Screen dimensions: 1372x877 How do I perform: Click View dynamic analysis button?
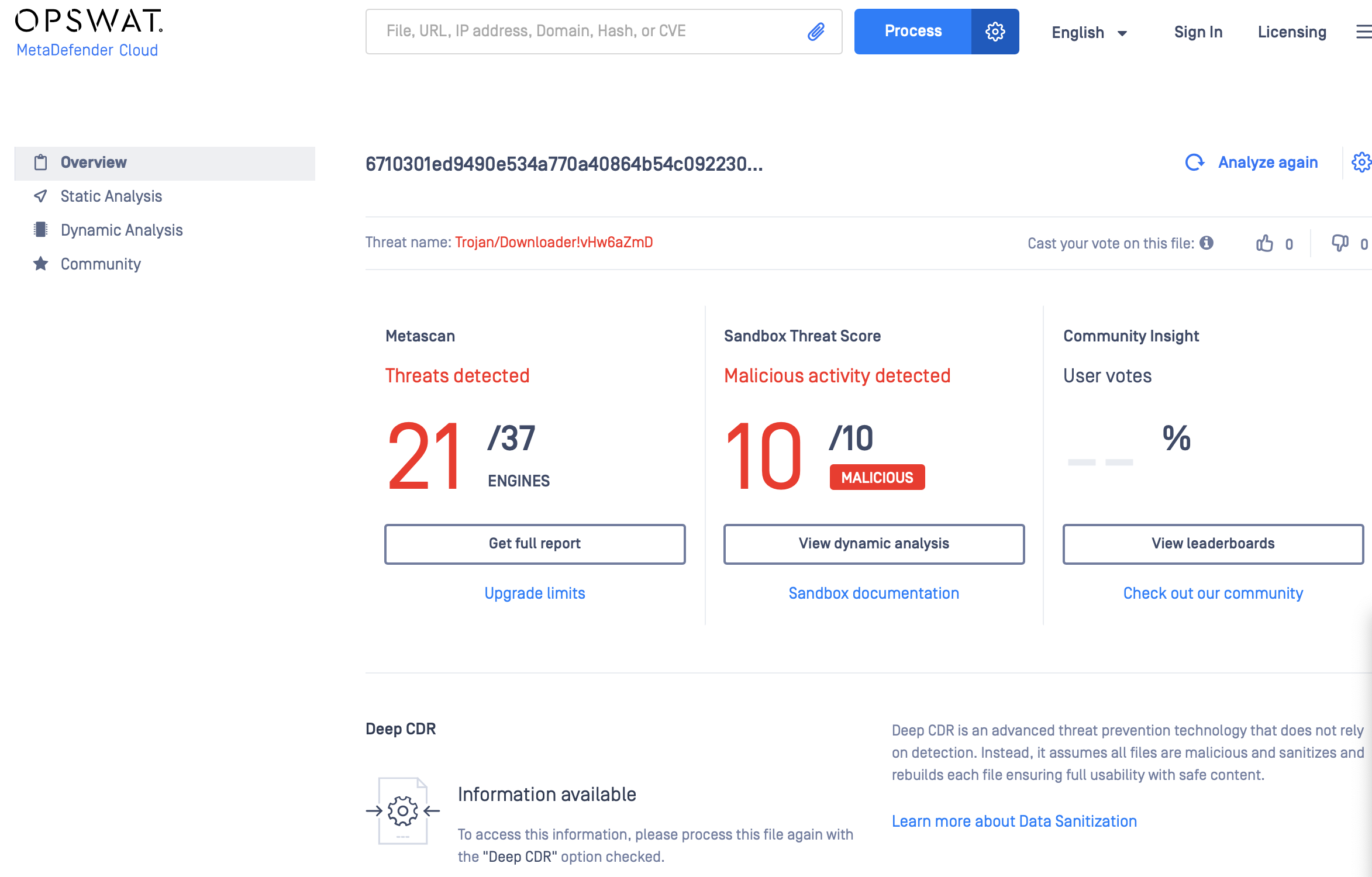pyautogui.click(x=874, y=544)
